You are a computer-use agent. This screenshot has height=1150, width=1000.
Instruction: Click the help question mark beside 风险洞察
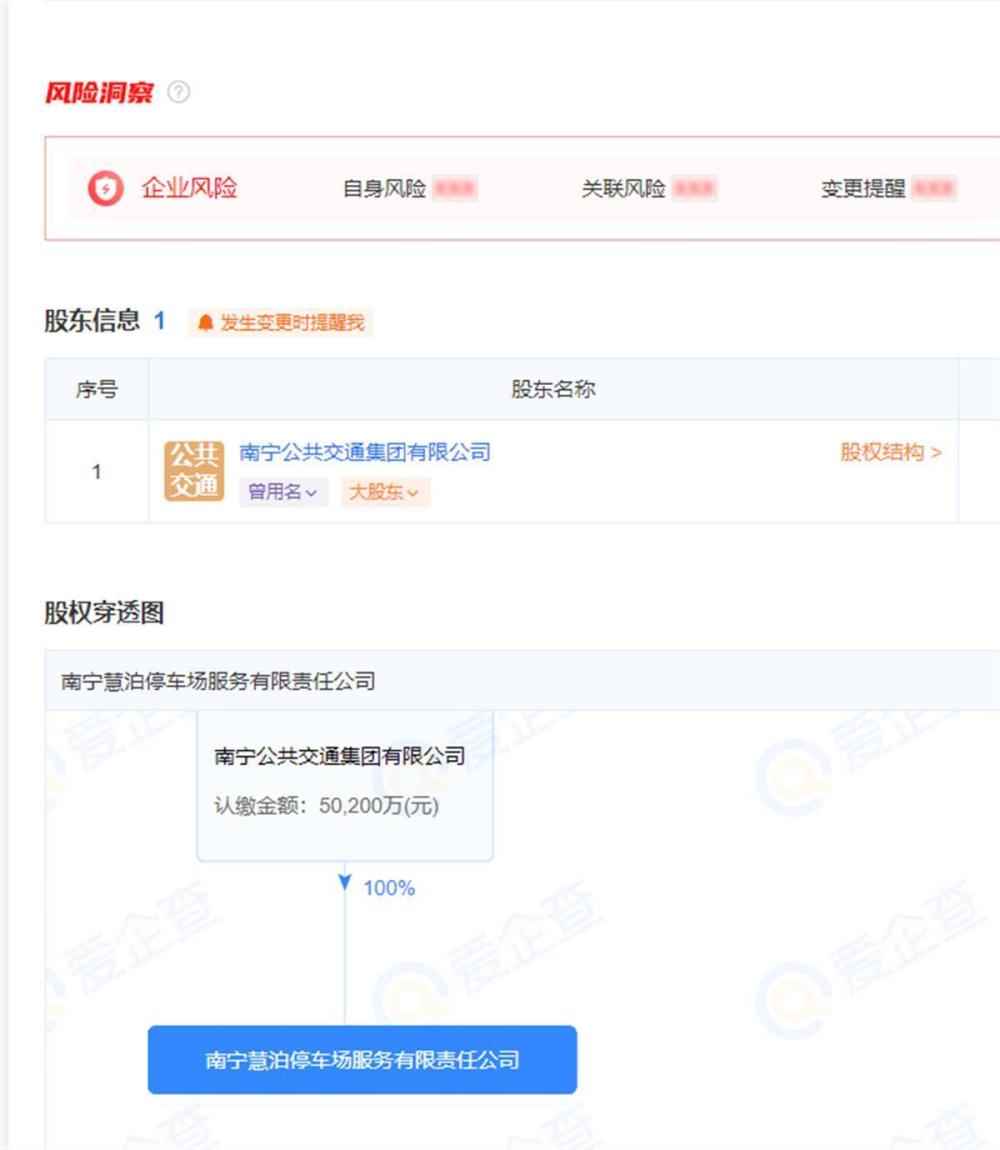click(178, 92)
